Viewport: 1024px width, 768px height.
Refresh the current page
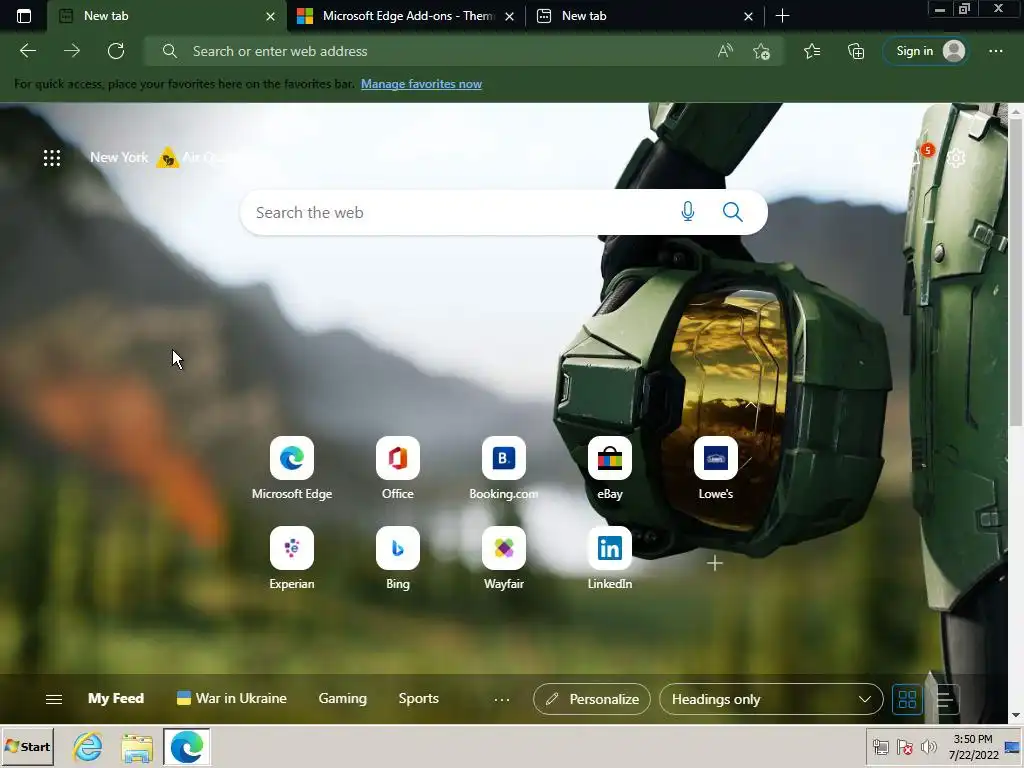[116, 51]
